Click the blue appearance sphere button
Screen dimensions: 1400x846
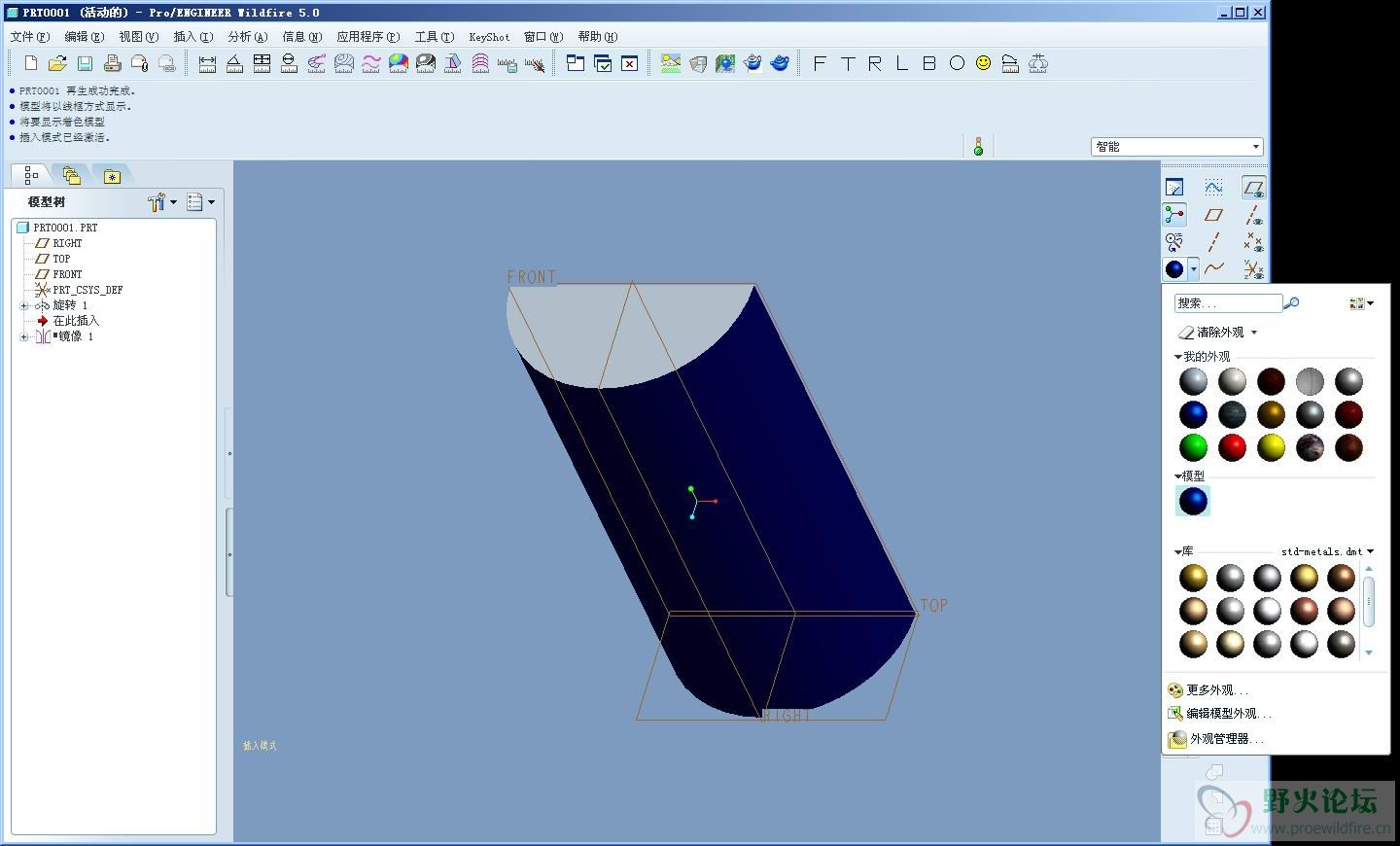1174,268
